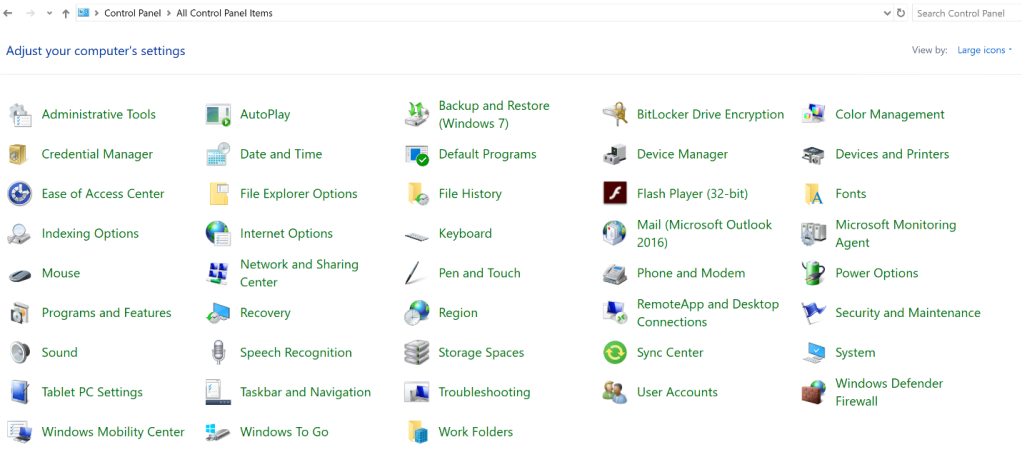Viewport: 1022px width, 452px height.
Task: Click the Windows Defender Firewall brick icon
Action: coord(813,392)
